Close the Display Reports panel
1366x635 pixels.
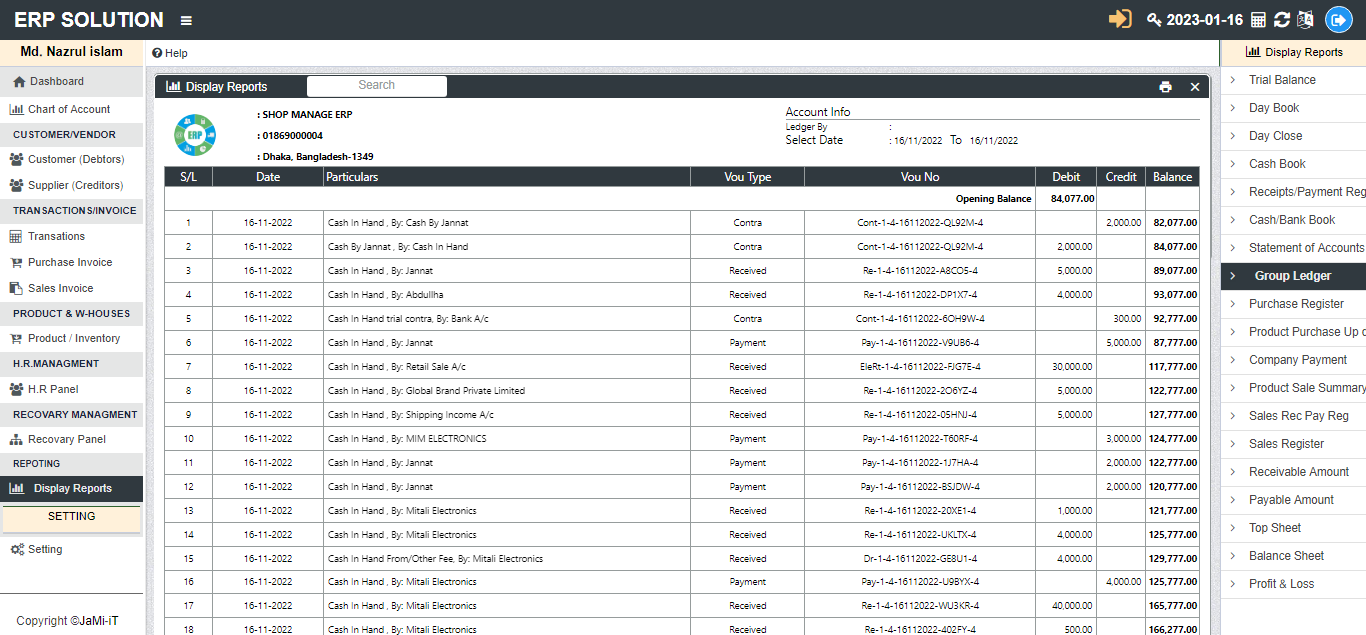[x=1194, y=87]
